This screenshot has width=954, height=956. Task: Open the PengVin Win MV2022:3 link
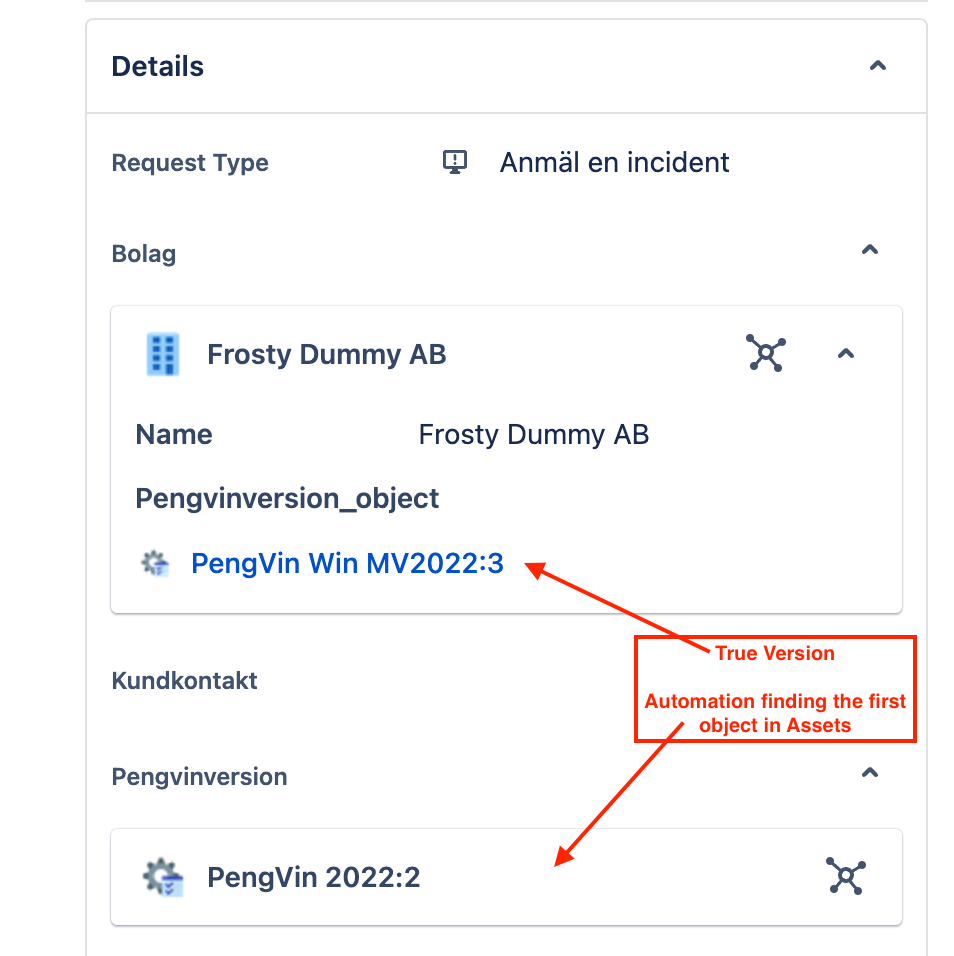pos(347,563)
